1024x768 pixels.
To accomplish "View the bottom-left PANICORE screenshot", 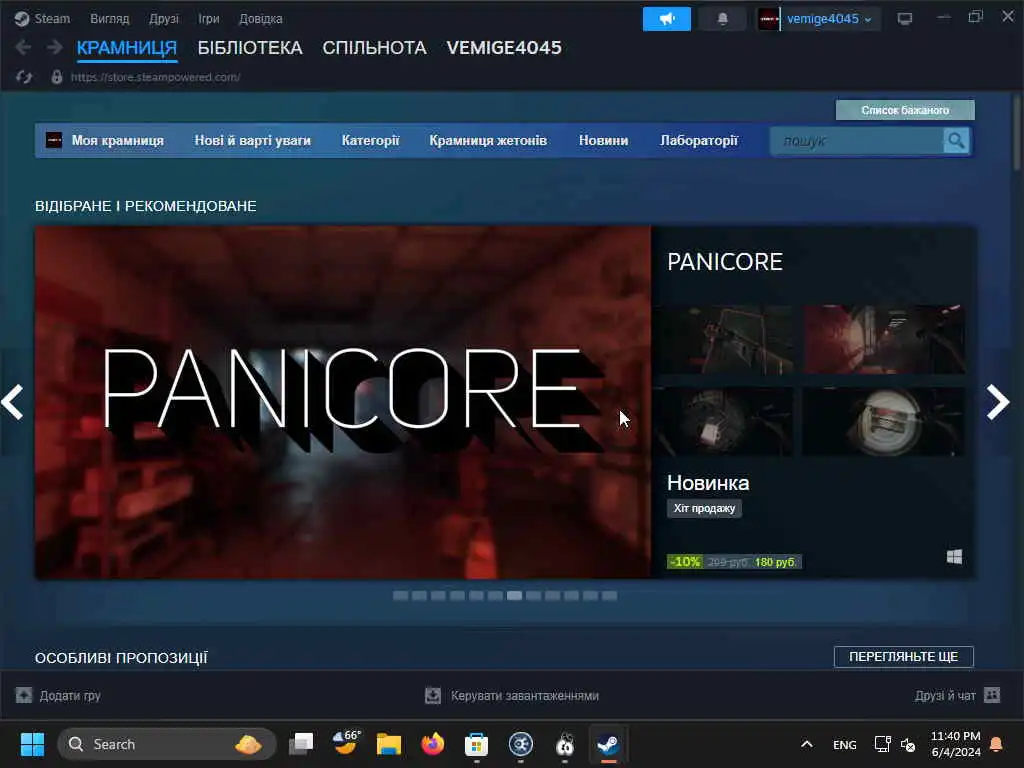I will (726, 421).
